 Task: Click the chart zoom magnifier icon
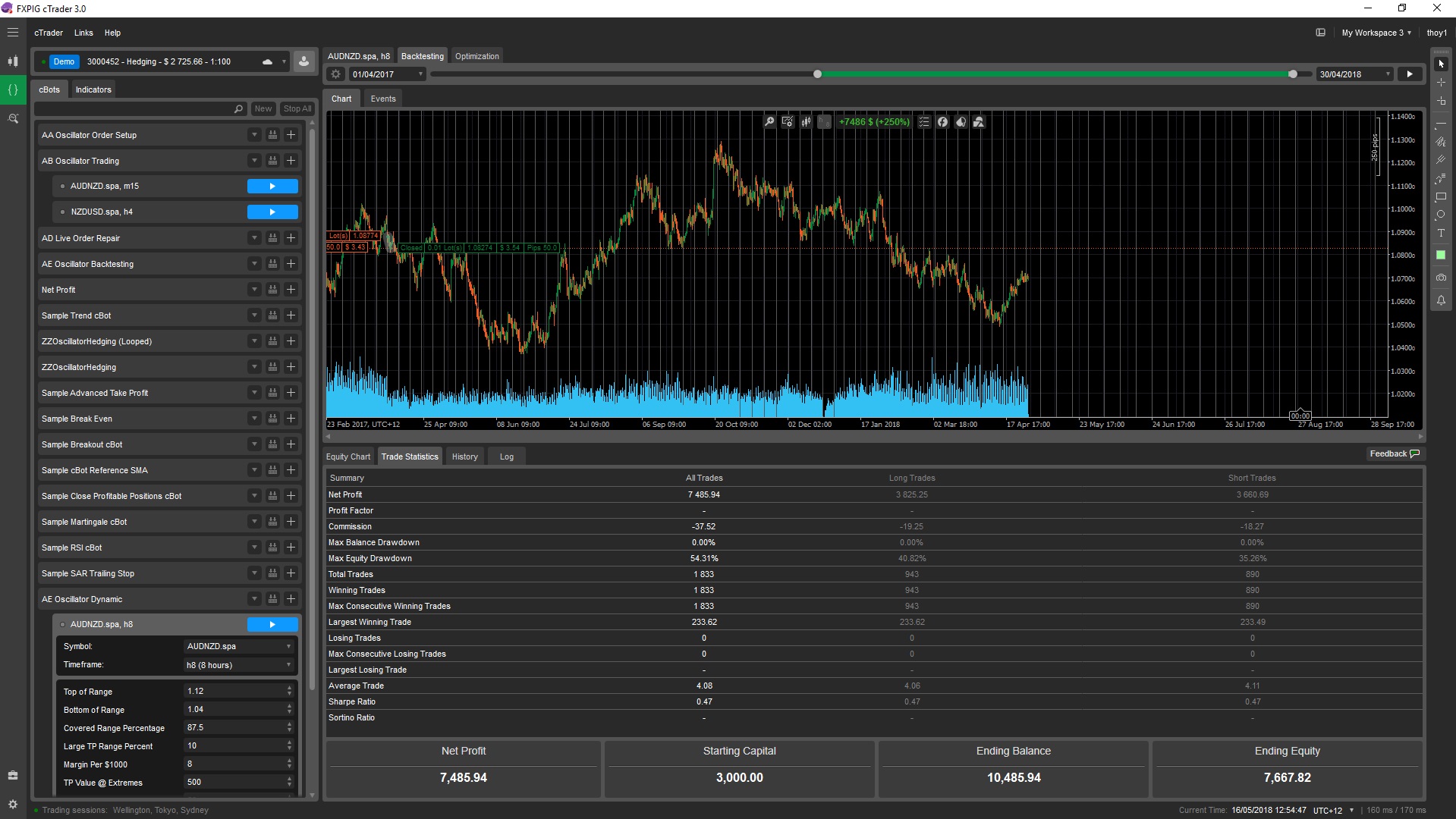click(769, 122)
